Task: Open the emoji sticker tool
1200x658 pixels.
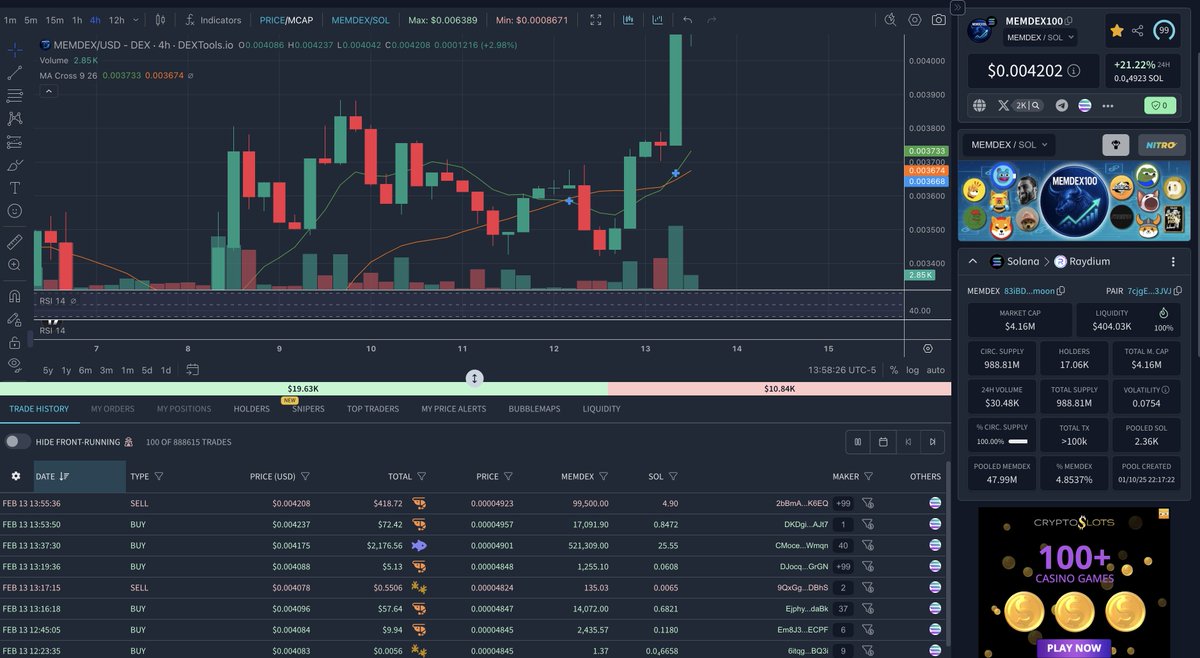Action: point(15,211)
